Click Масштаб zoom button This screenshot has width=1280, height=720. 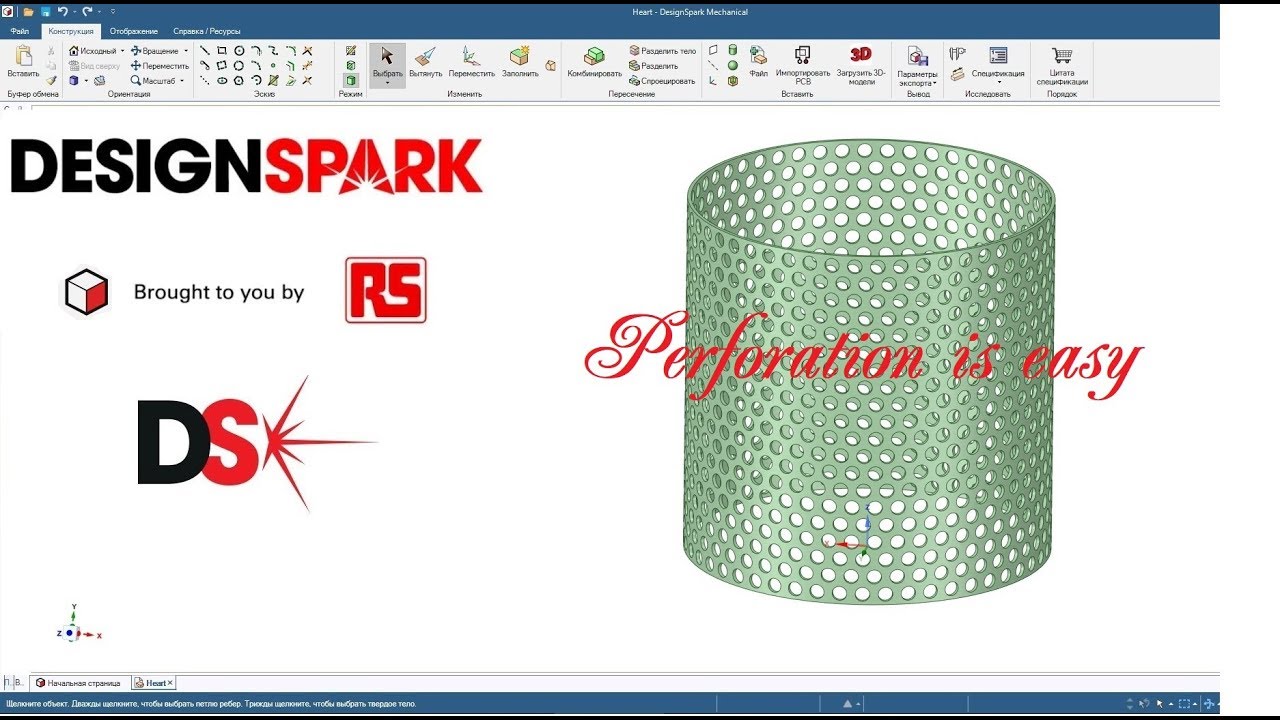pyautogui.click(x=153, y=81)
